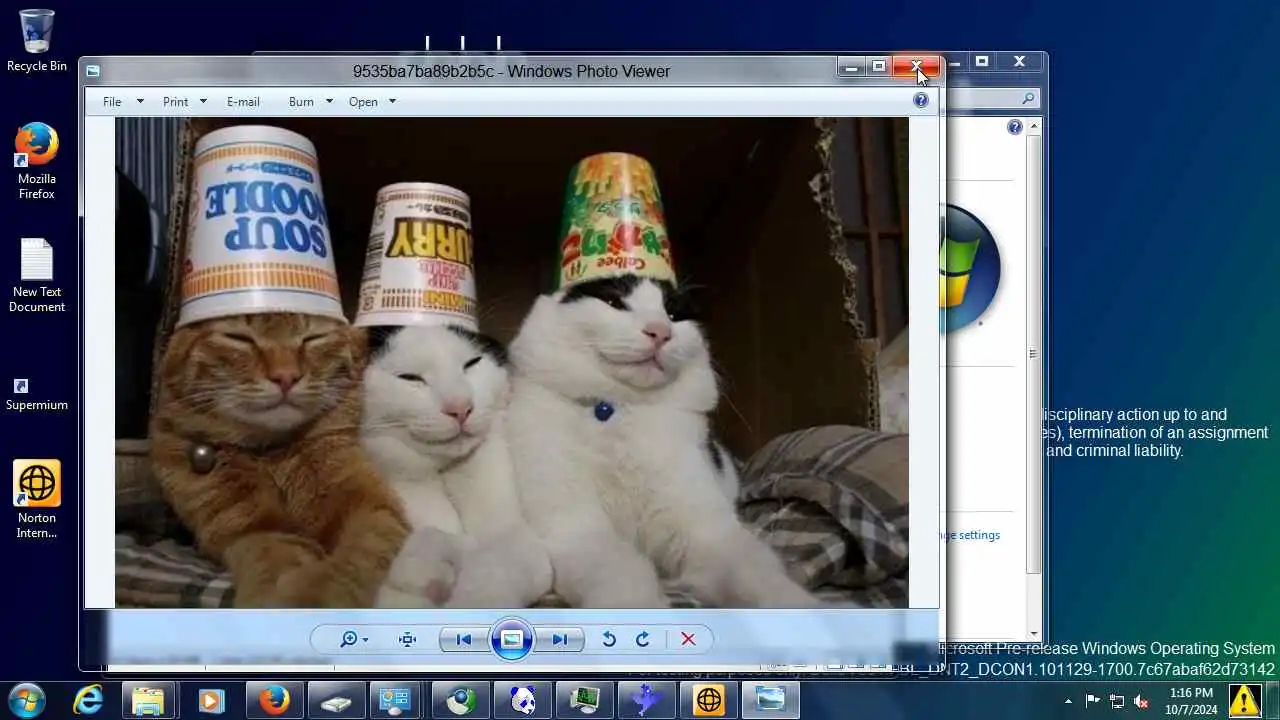Screen dimensions: 1280x720
Task: Select the Supermium desktop shortcut
Action: (x=37, y=393)
